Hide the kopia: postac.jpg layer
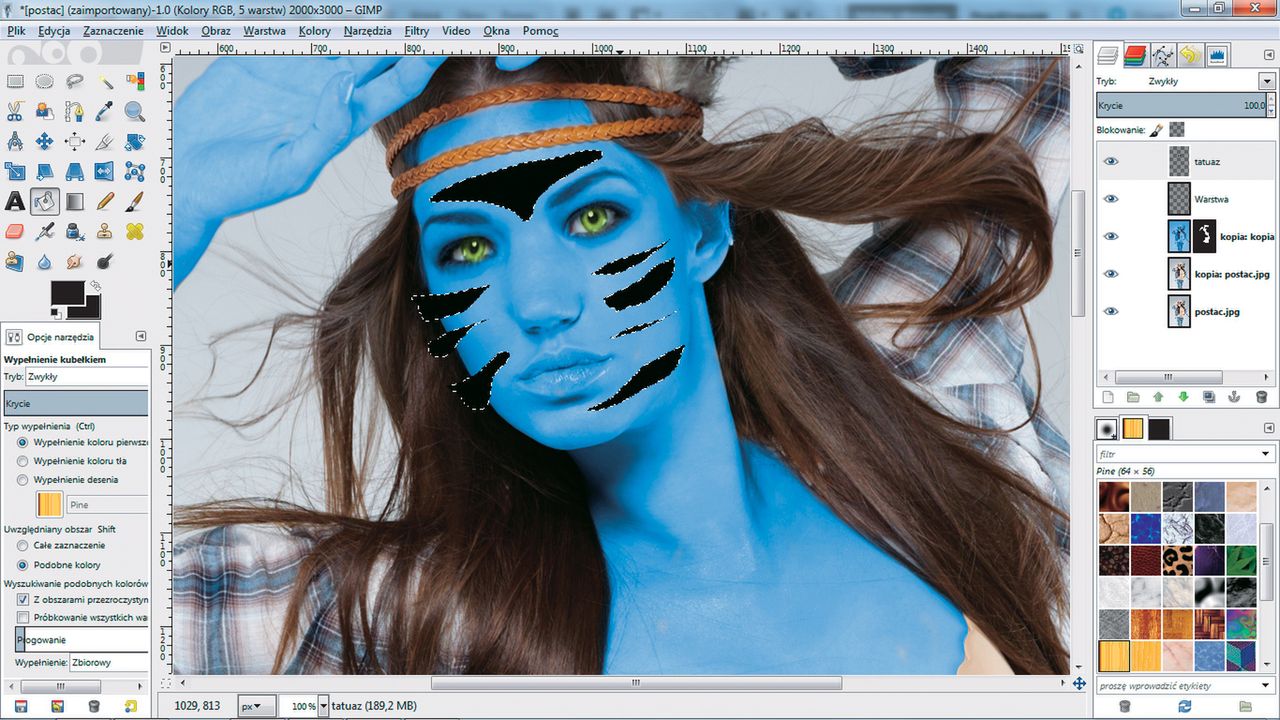The height and width of the screenshot is (720, 1280). point(1111,274)
